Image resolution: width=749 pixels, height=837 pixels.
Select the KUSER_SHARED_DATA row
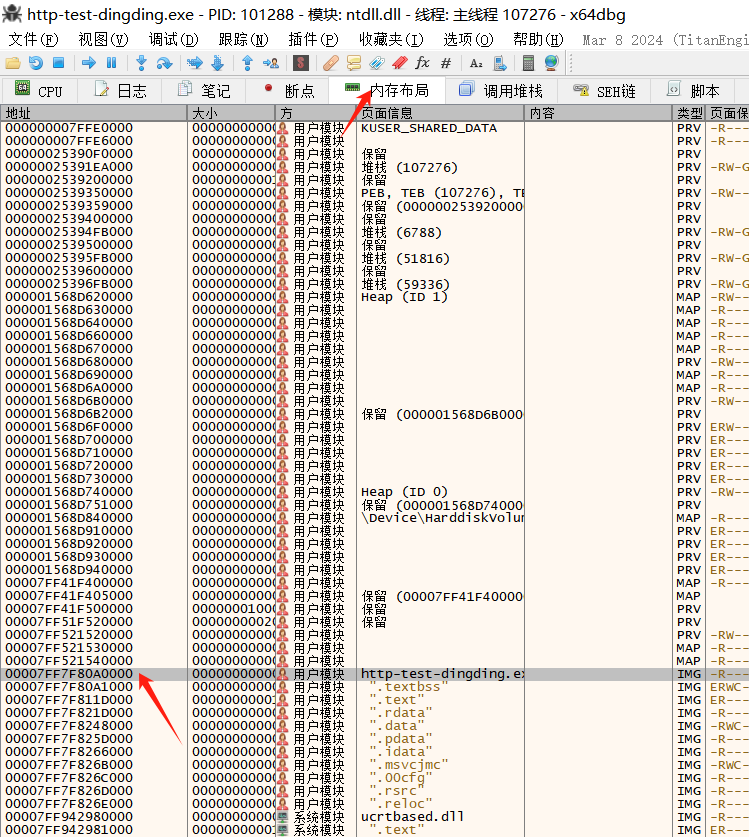tap(375, 128)
